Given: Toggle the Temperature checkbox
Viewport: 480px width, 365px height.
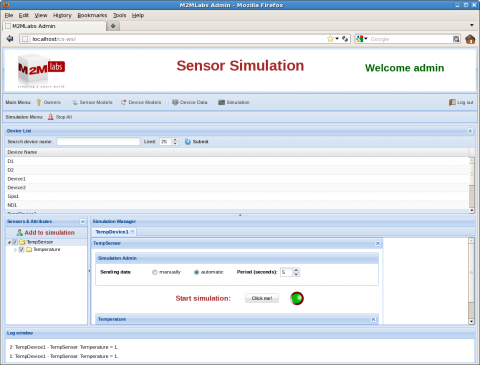Looking at the screenshot, I should pyautogui.click(x=22, y=249).
